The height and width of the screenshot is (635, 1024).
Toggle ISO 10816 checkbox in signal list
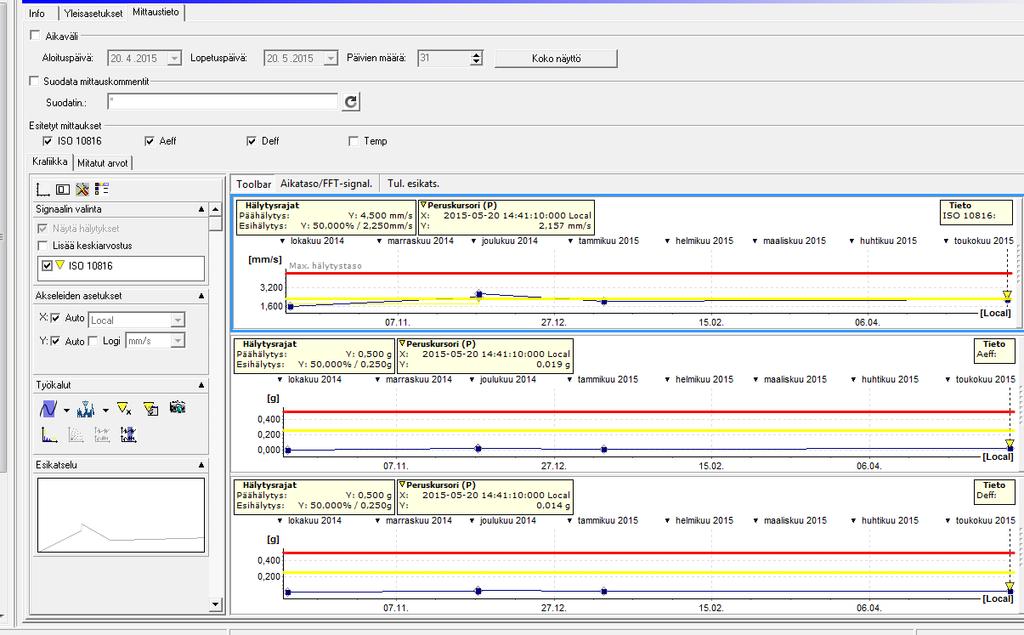[47, 266]
